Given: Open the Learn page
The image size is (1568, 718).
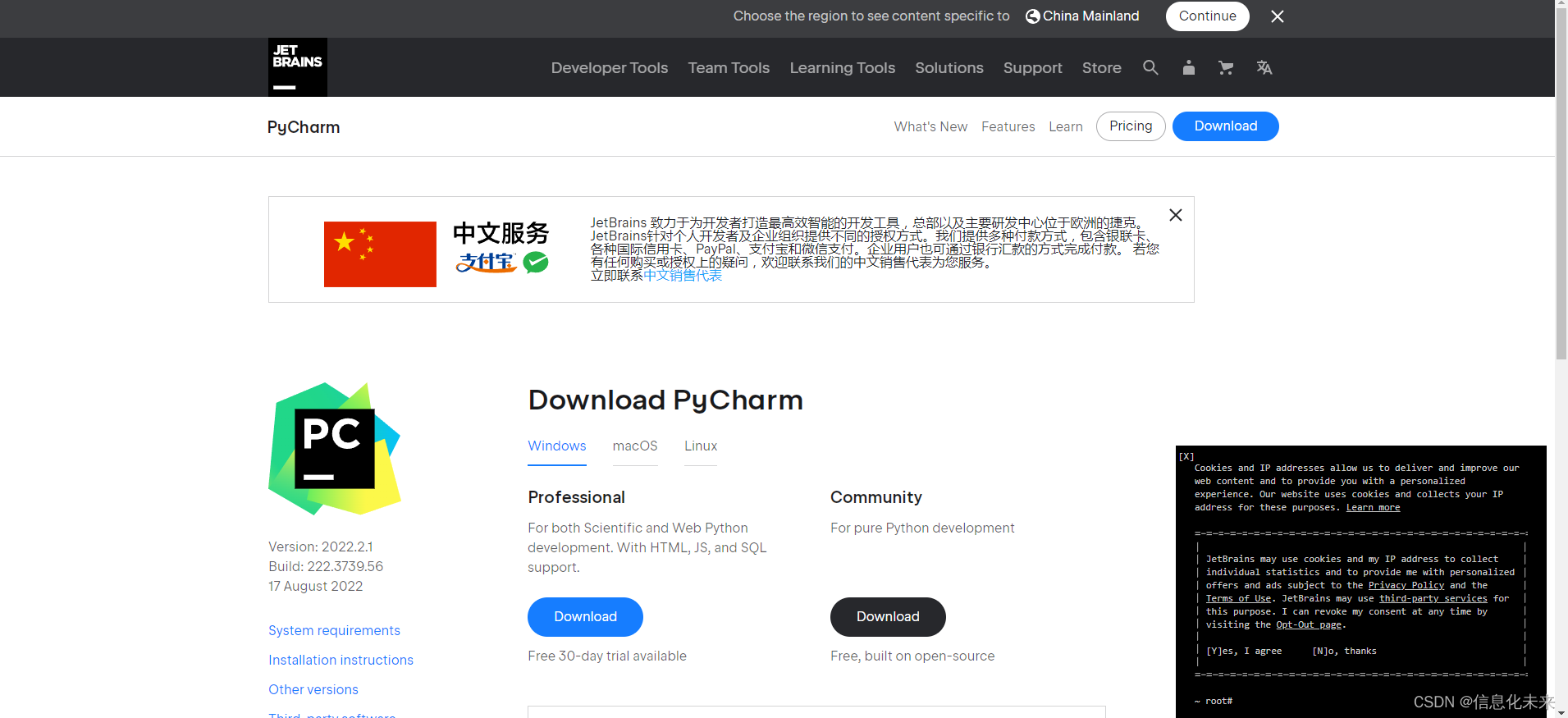Looking at the screenshot, I should [1066, 126].
